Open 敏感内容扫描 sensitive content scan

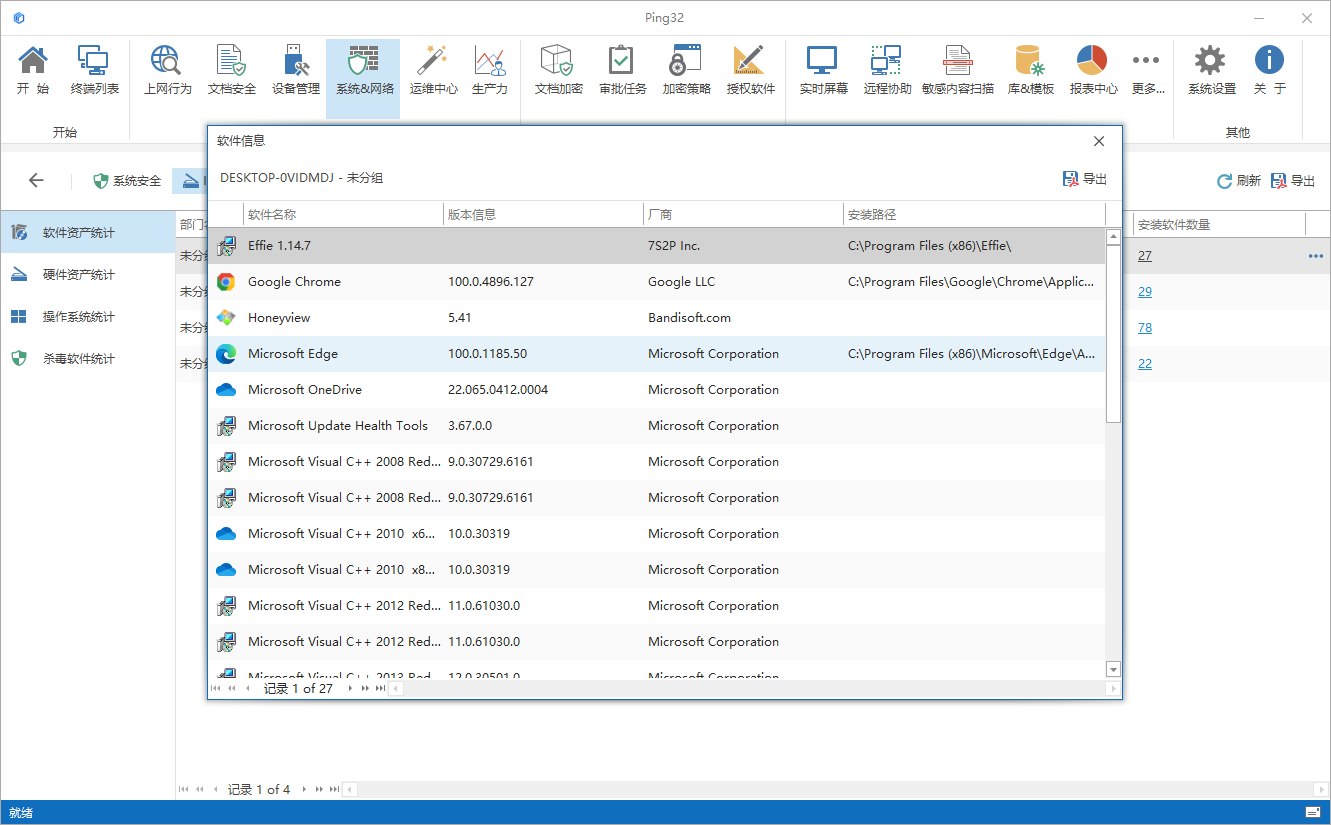pos(958,70)
